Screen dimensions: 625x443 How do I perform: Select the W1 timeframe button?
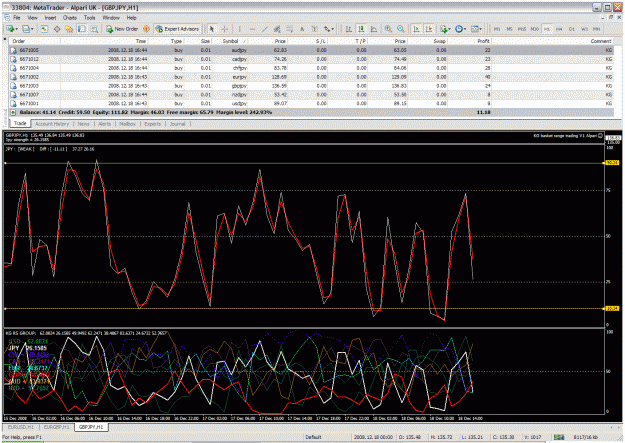click(584, 29)
